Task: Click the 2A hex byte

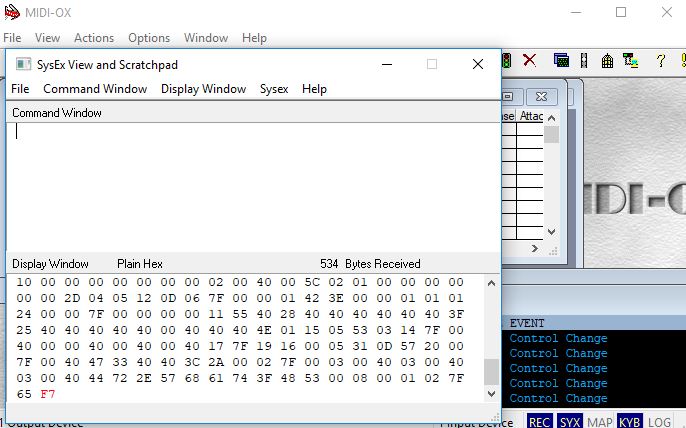Action: pyautogui.click(x=216, y=362)
